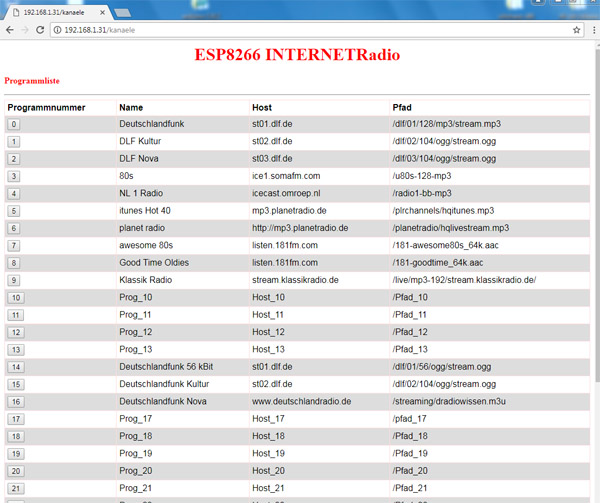
Task: Select program 3 button for 80s
Action: pos(14,176)
